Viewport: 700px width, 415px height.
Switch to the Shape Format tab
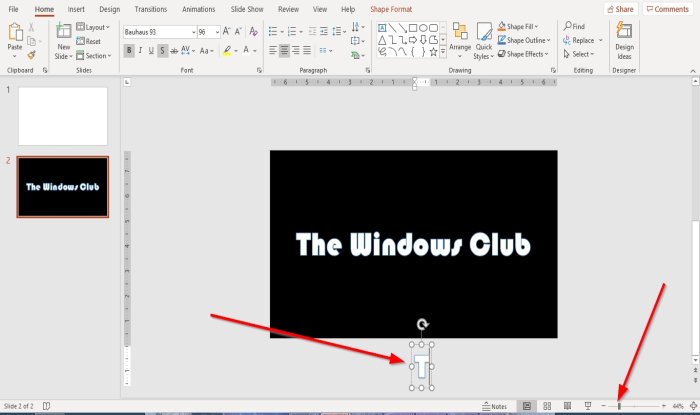tap(391, 9)
